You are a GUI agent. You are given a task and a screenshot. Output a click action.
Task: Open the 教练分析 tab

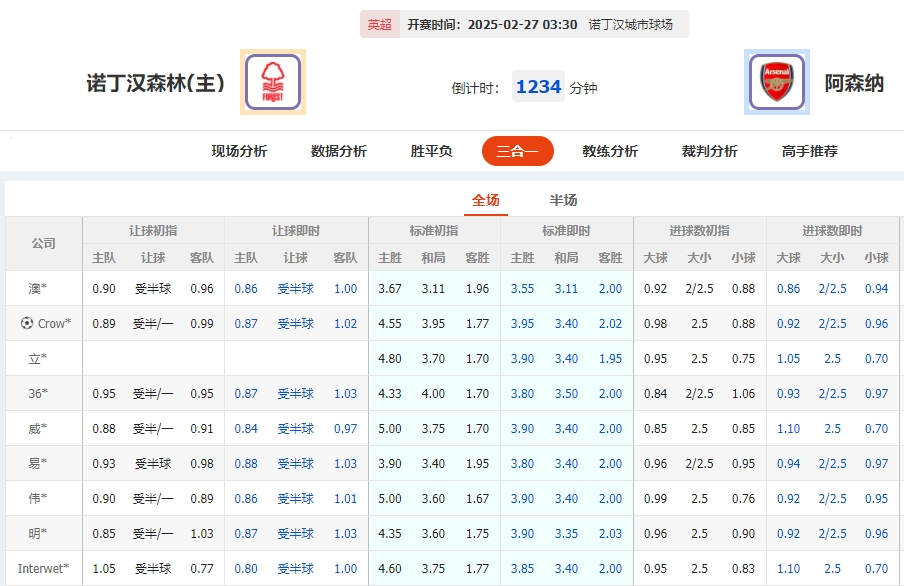tap(611, 151)
